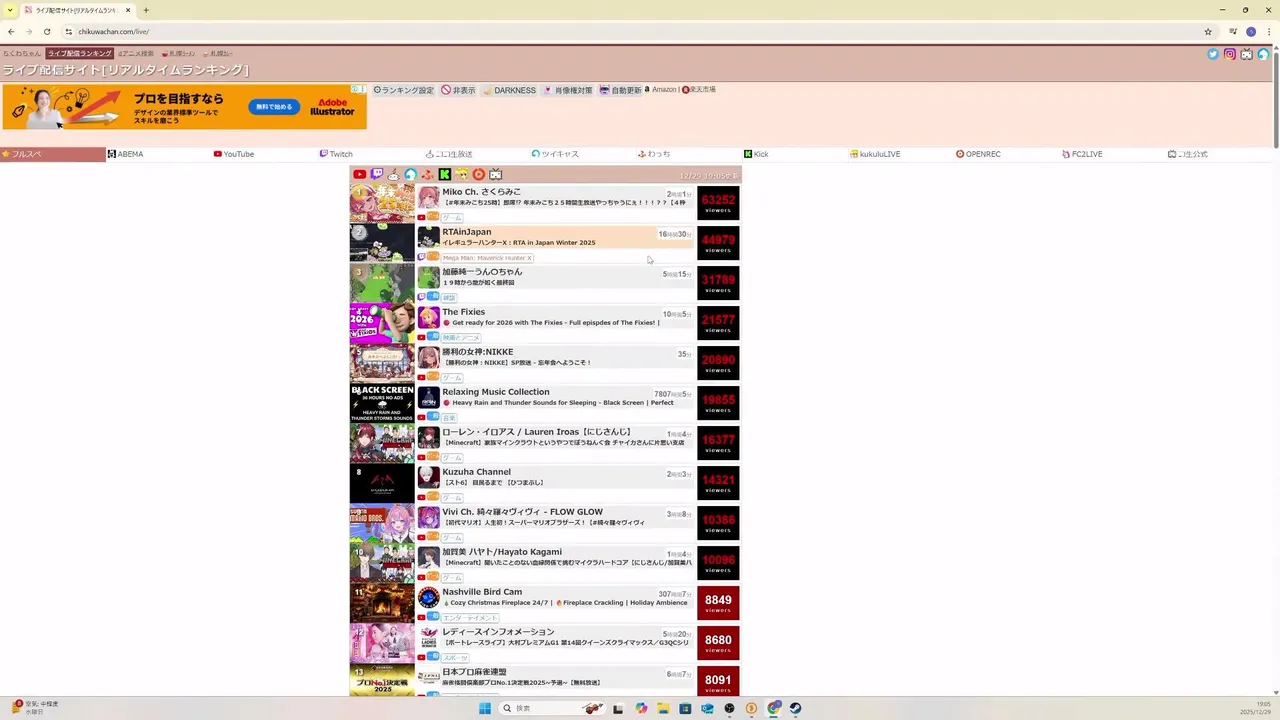1280x720 pixels.
Task: Open the ライブ配信ランキング breadcrumb link
Action: 79,53
